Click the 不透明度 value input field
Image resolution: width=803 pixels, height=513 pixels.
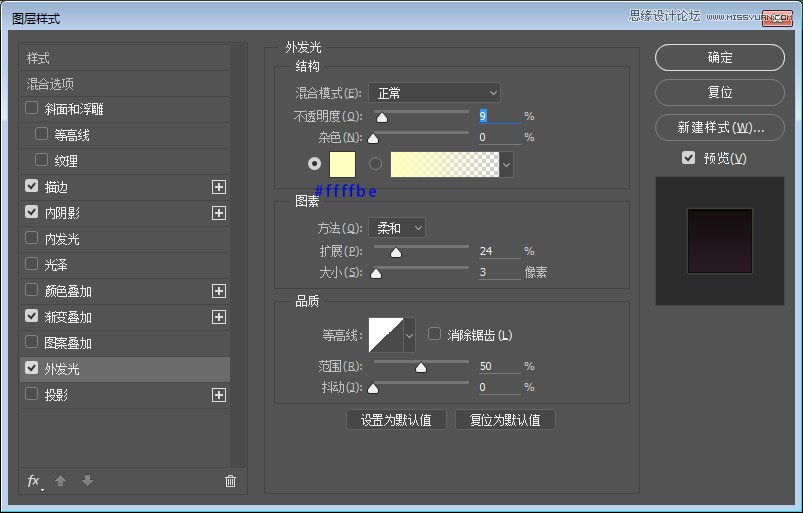[498, 116]
